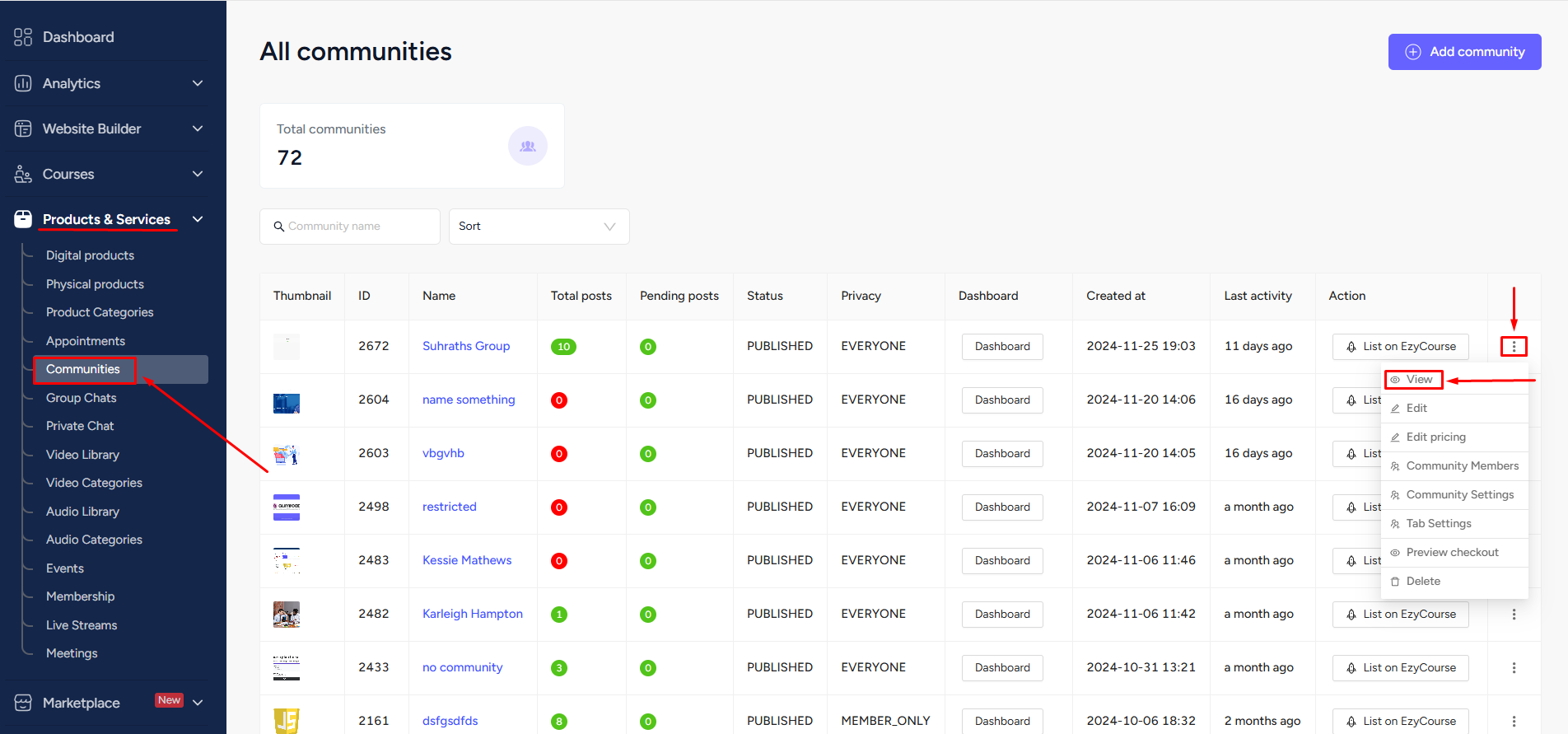Screen dimensions: 1568x734
Task: Click thumbnail of Karleigh Hampton community
Action: (287, 615)
